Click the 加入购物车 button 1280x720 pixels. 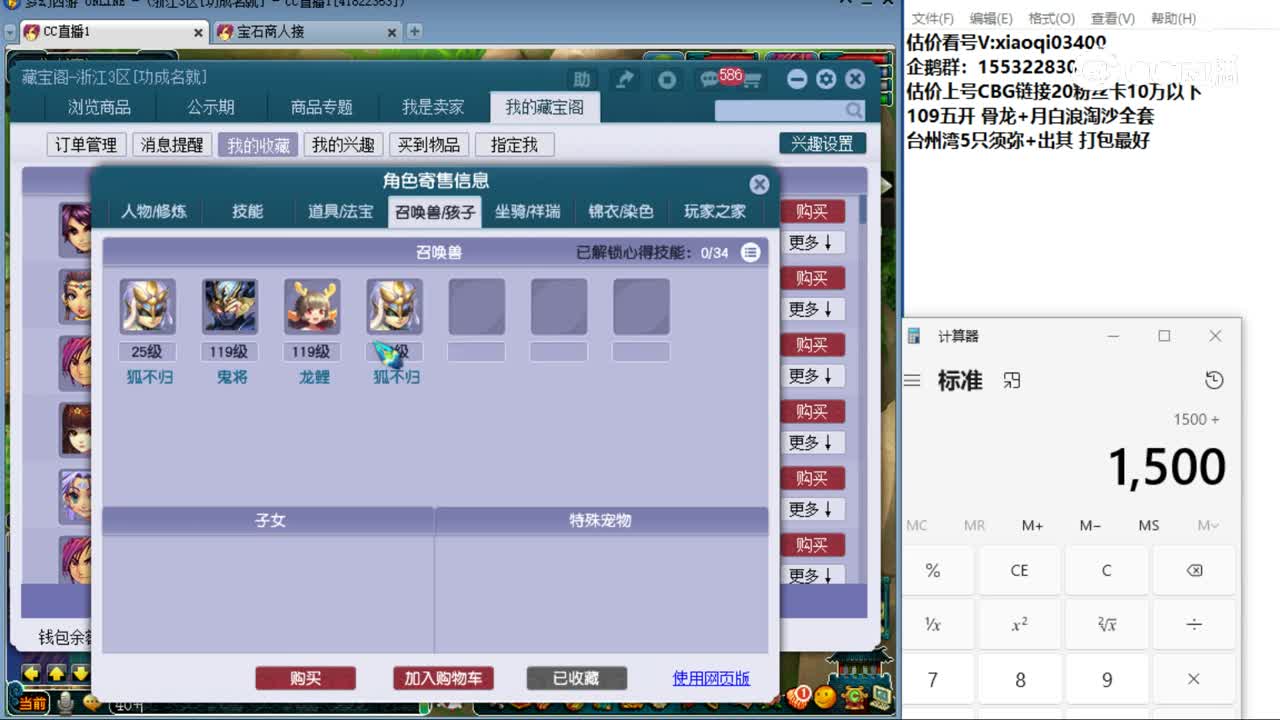pyautogui.click(x=441, y=677)
